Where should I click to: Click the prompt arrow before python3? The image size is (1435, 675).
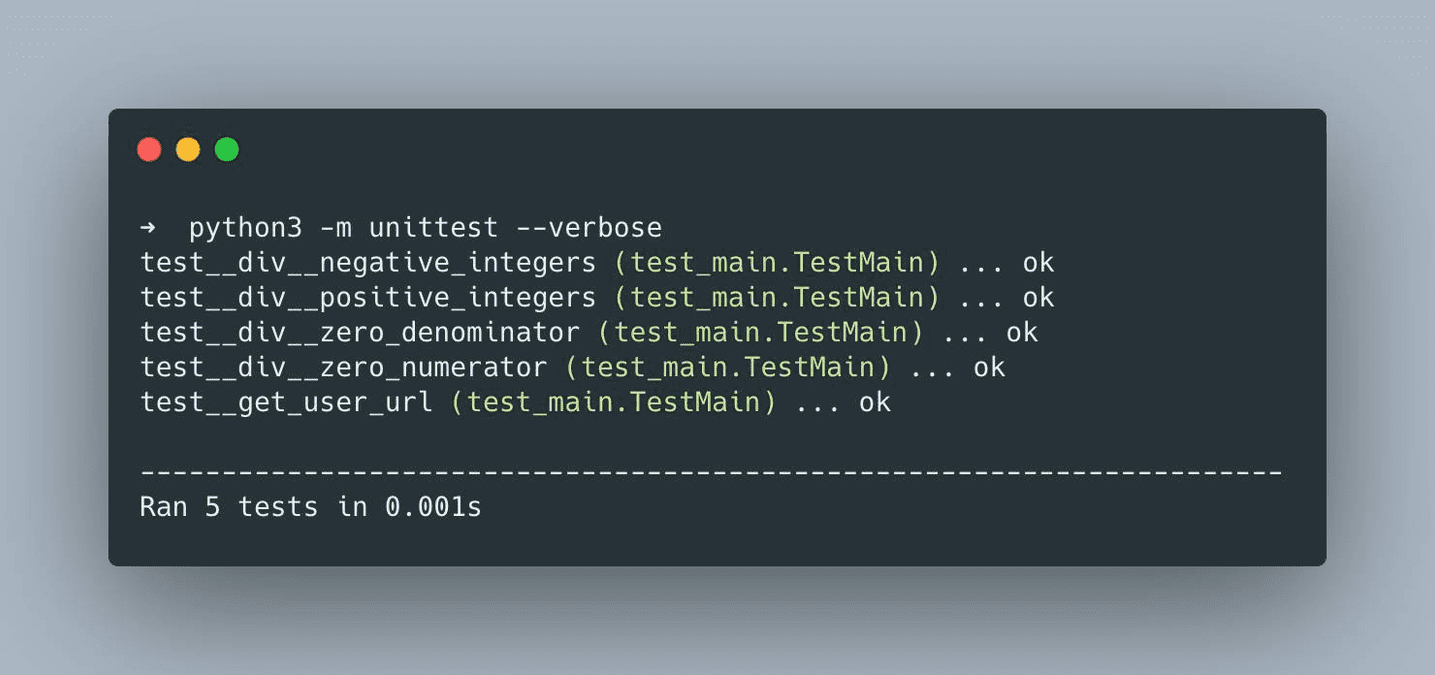(148, 228)
